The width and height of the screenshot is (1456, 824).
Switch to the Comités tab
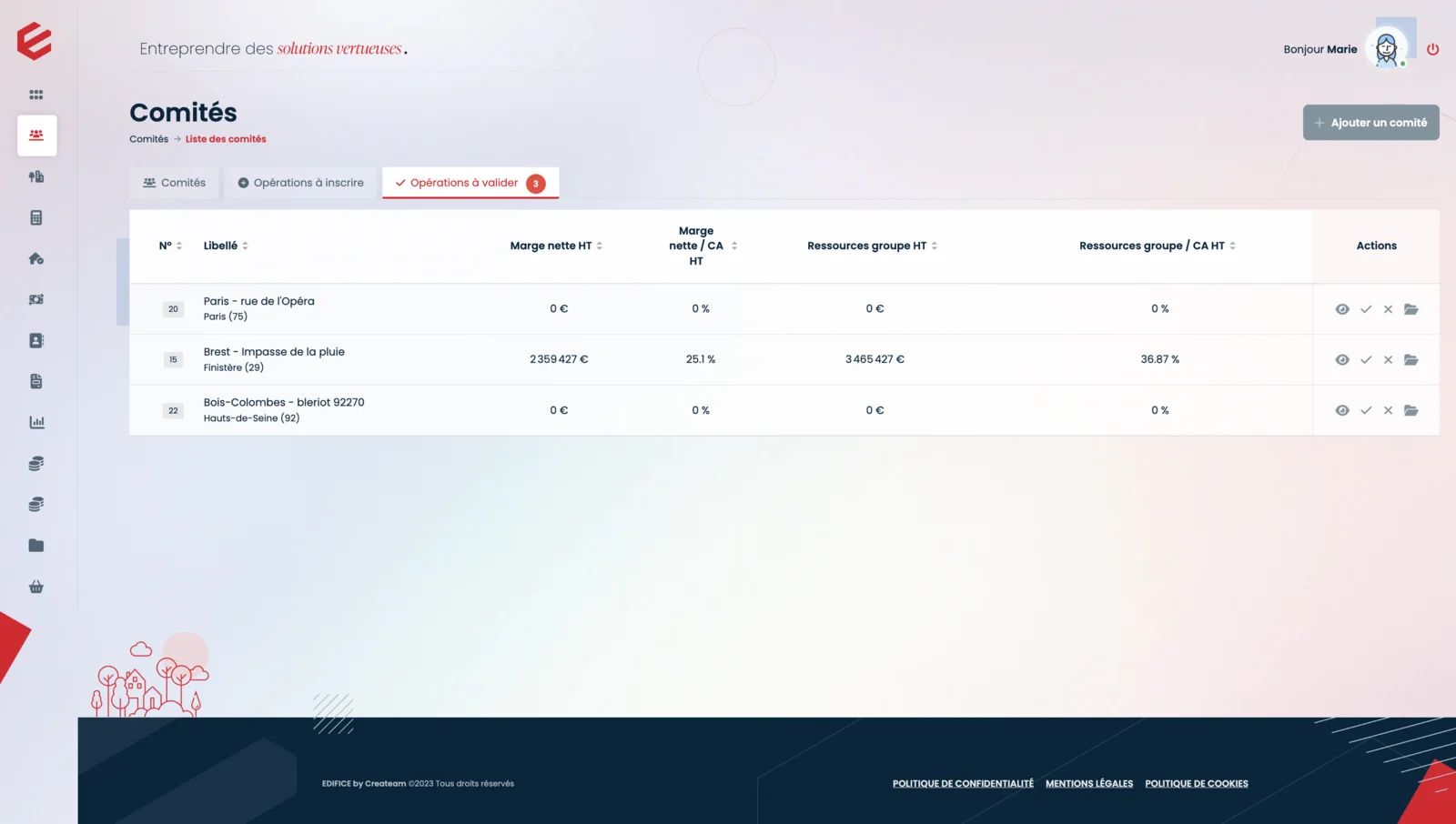coord(174,183)
